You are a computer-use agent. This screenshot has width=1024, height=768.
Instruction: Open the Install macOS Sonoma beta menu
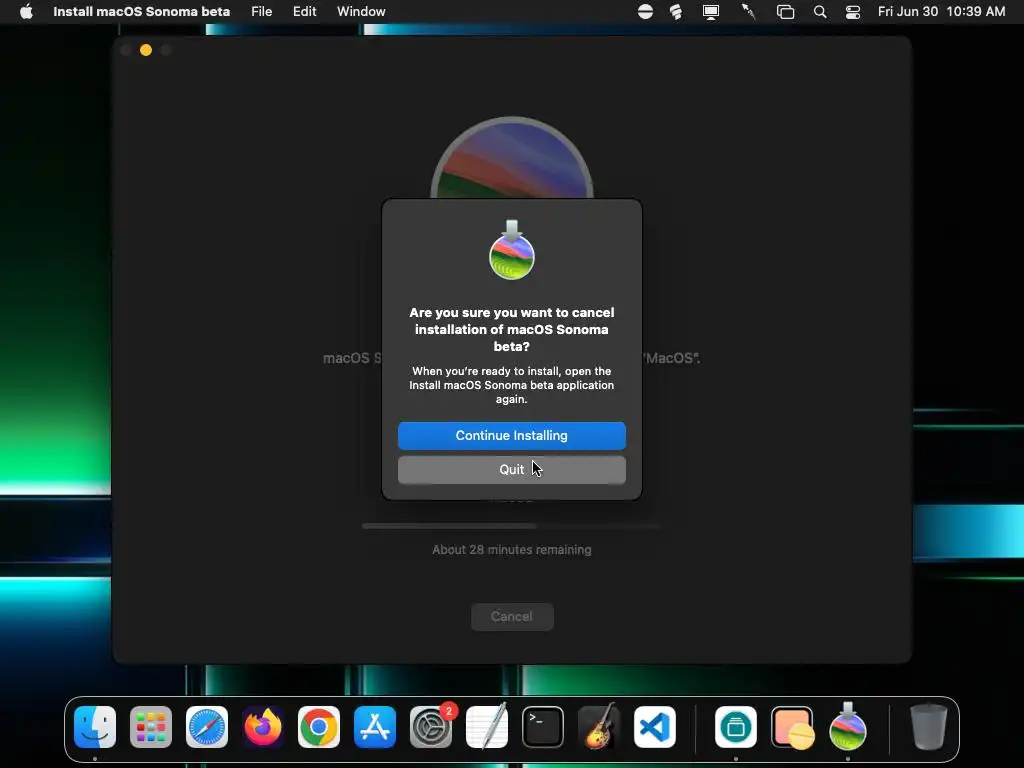(x=141, y=12)
